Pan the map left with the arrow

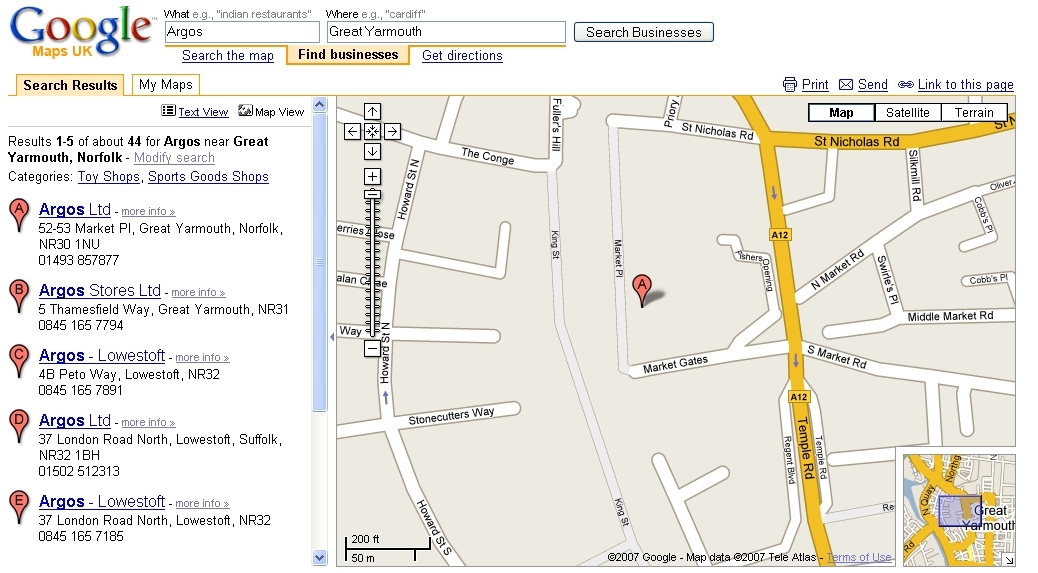click(x=352, y=131)
